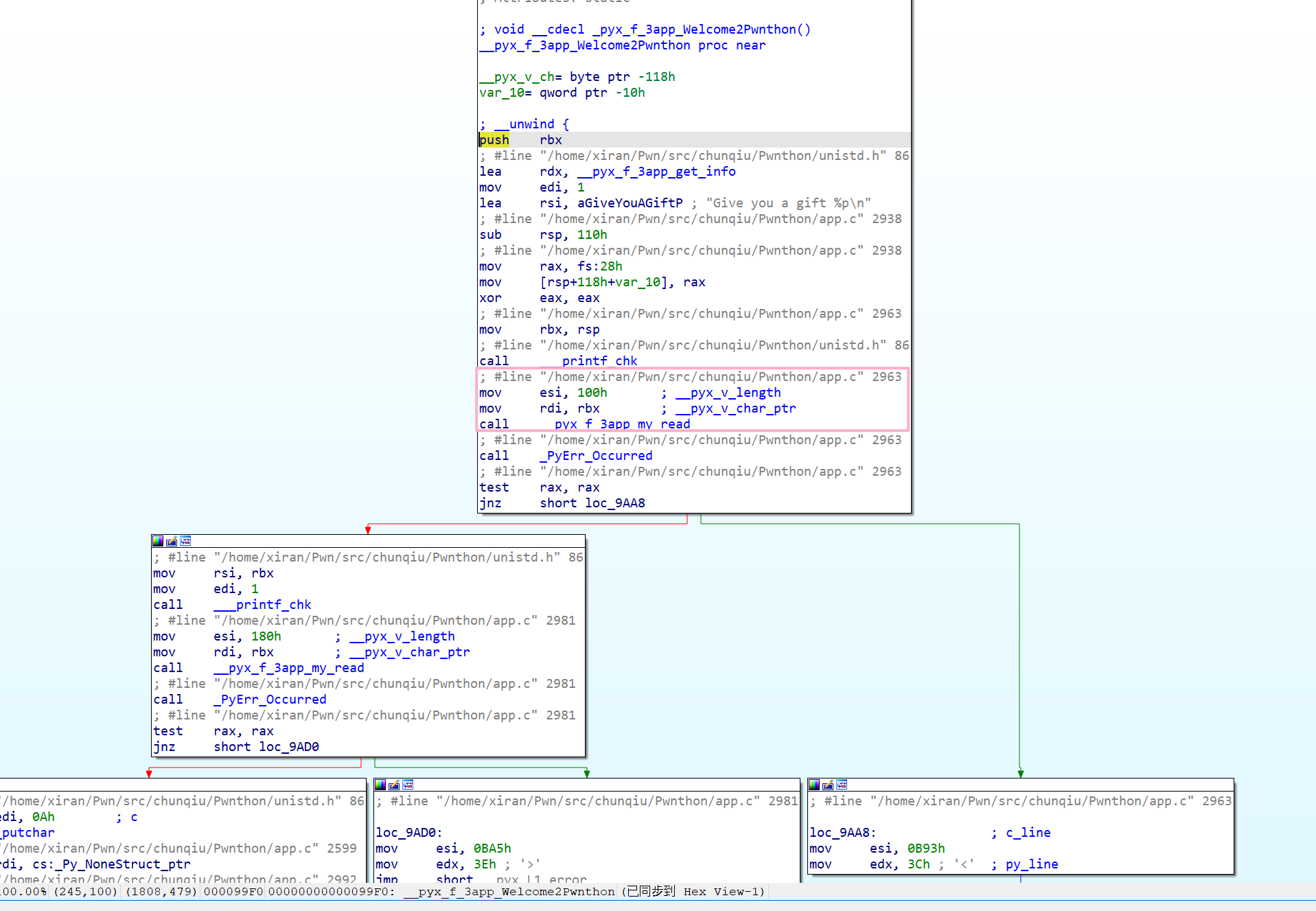Click the 'app.c 2599' #line comment
This screenshot has width=1316, height=911.
[x=178, y=849]
